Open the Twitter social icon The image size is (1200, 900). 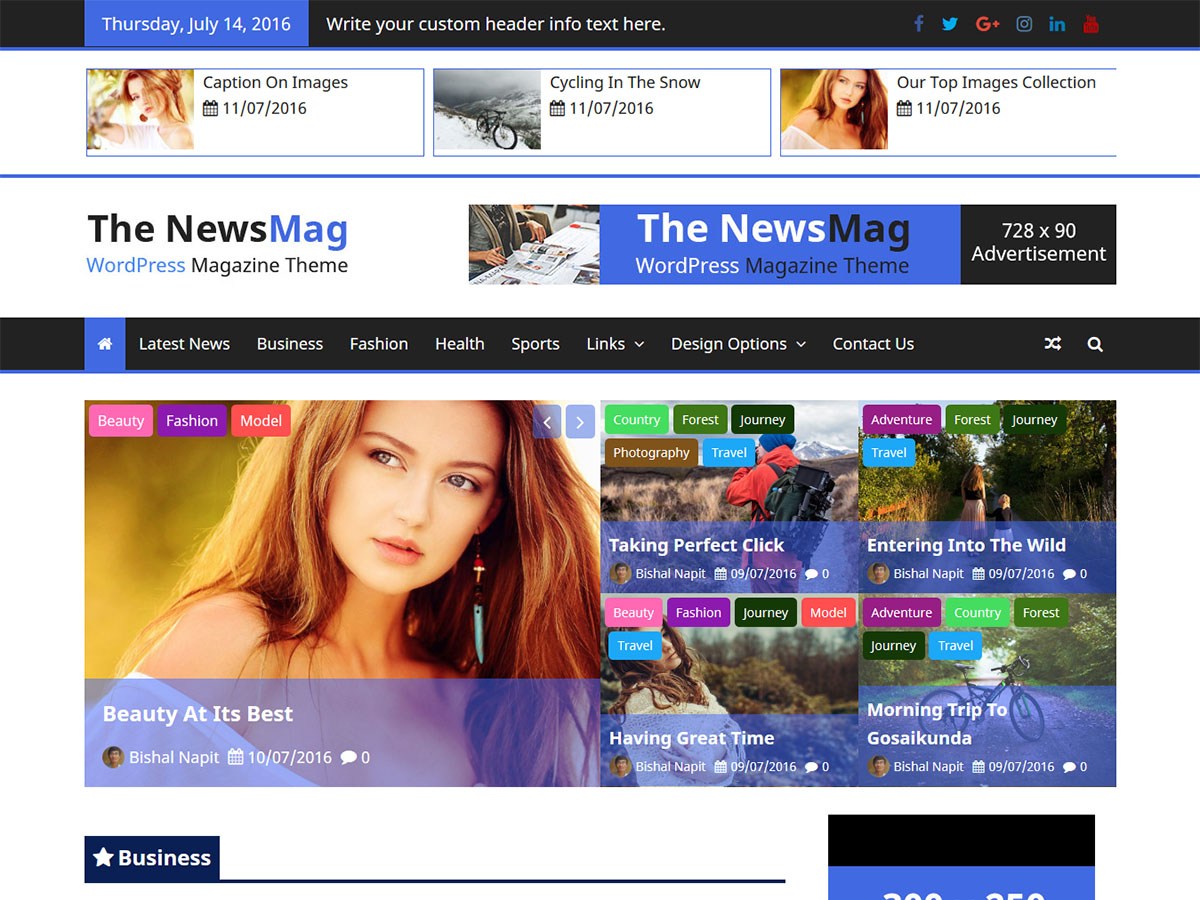tap(950, 24)
